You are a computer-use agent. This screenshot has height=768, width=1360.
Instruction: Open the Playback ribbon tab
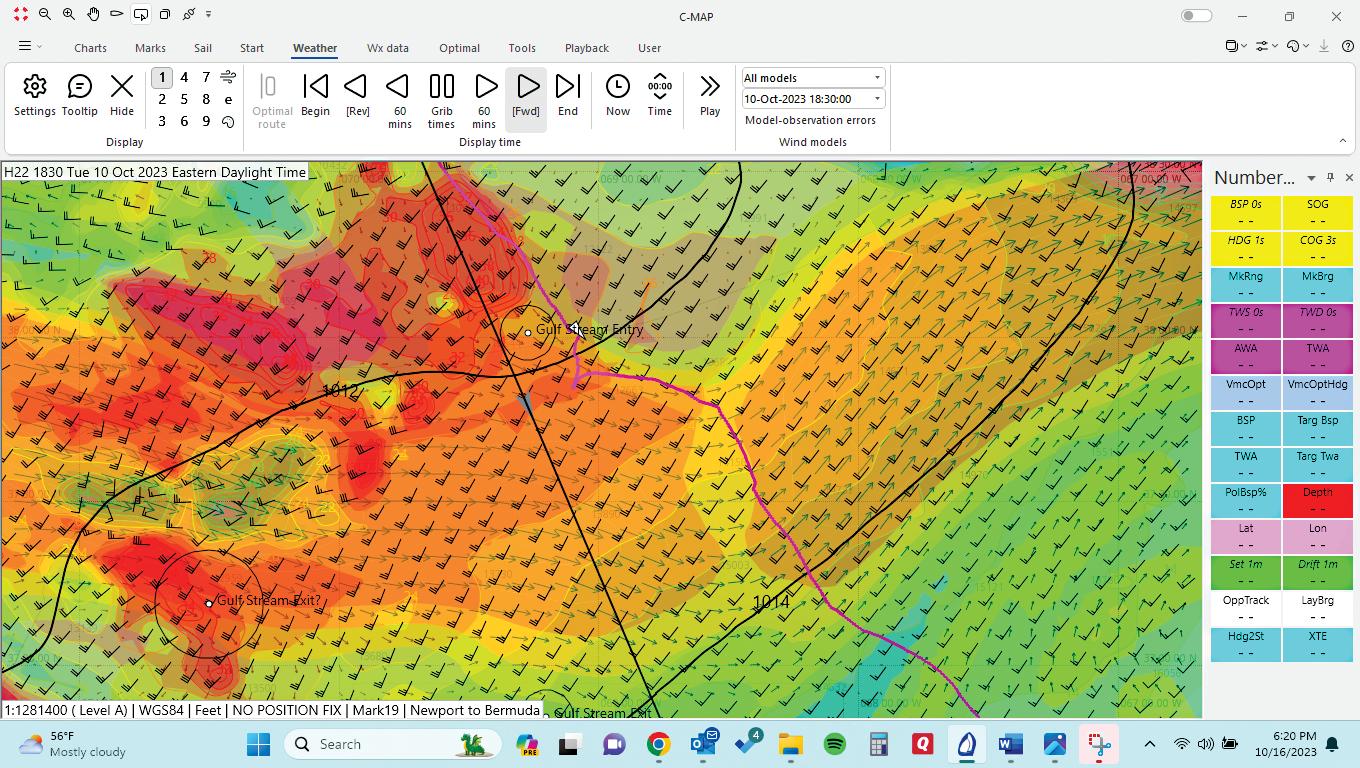586,48
